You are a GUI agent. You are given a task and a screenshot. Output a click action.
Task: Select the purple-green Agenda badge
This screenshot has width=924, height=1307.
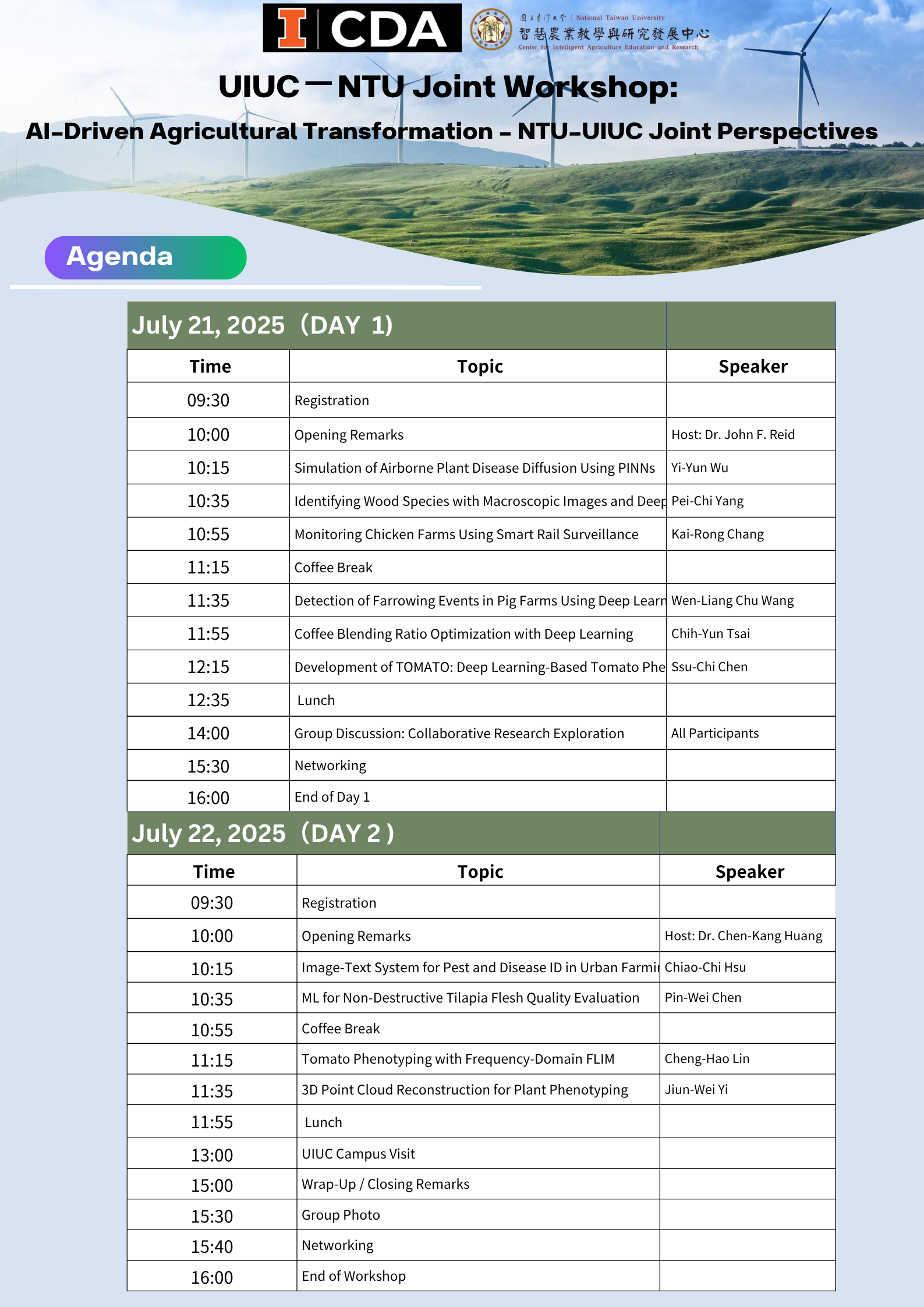(x=146, y=257)
